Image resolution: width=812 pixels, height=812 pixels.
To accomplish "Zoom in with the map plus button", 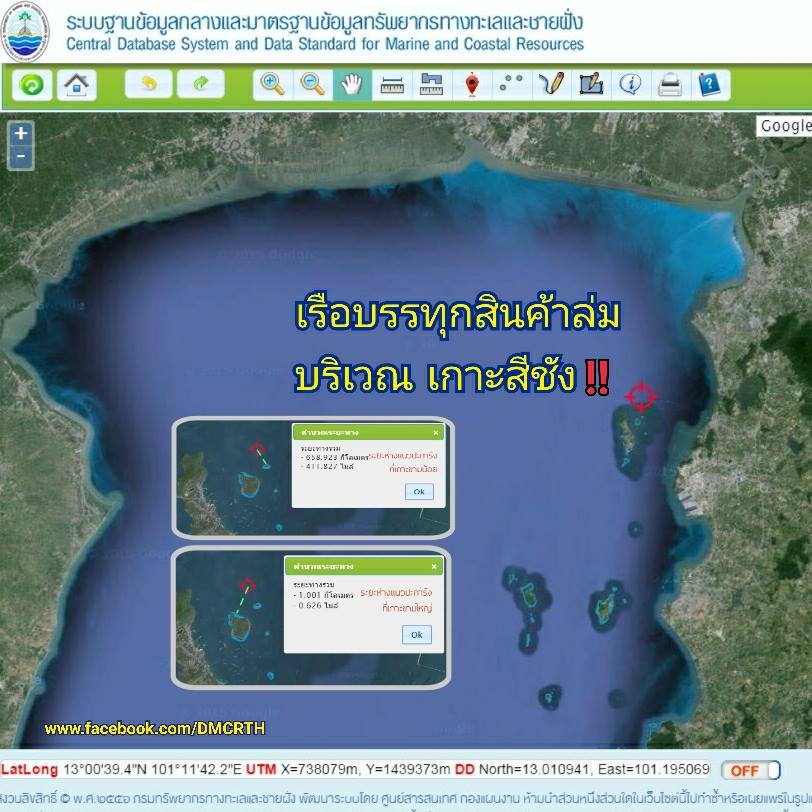I will click(21, 134).
